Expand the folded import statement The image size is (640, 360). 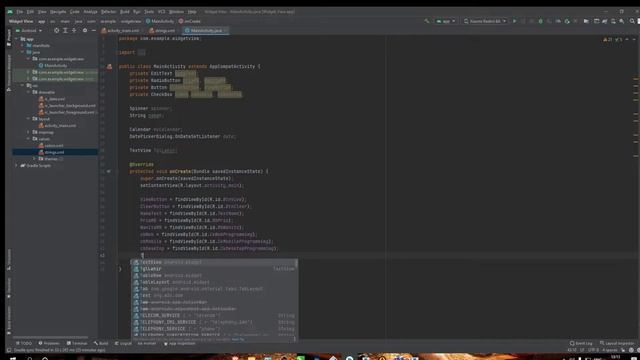tap(141, 52)
